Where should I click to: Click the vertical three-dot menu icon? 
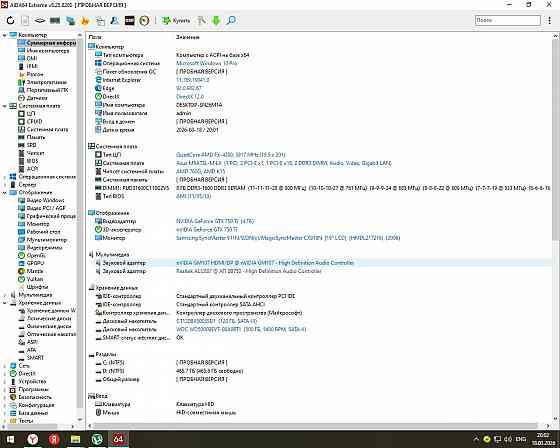click(x=550, y=20)
